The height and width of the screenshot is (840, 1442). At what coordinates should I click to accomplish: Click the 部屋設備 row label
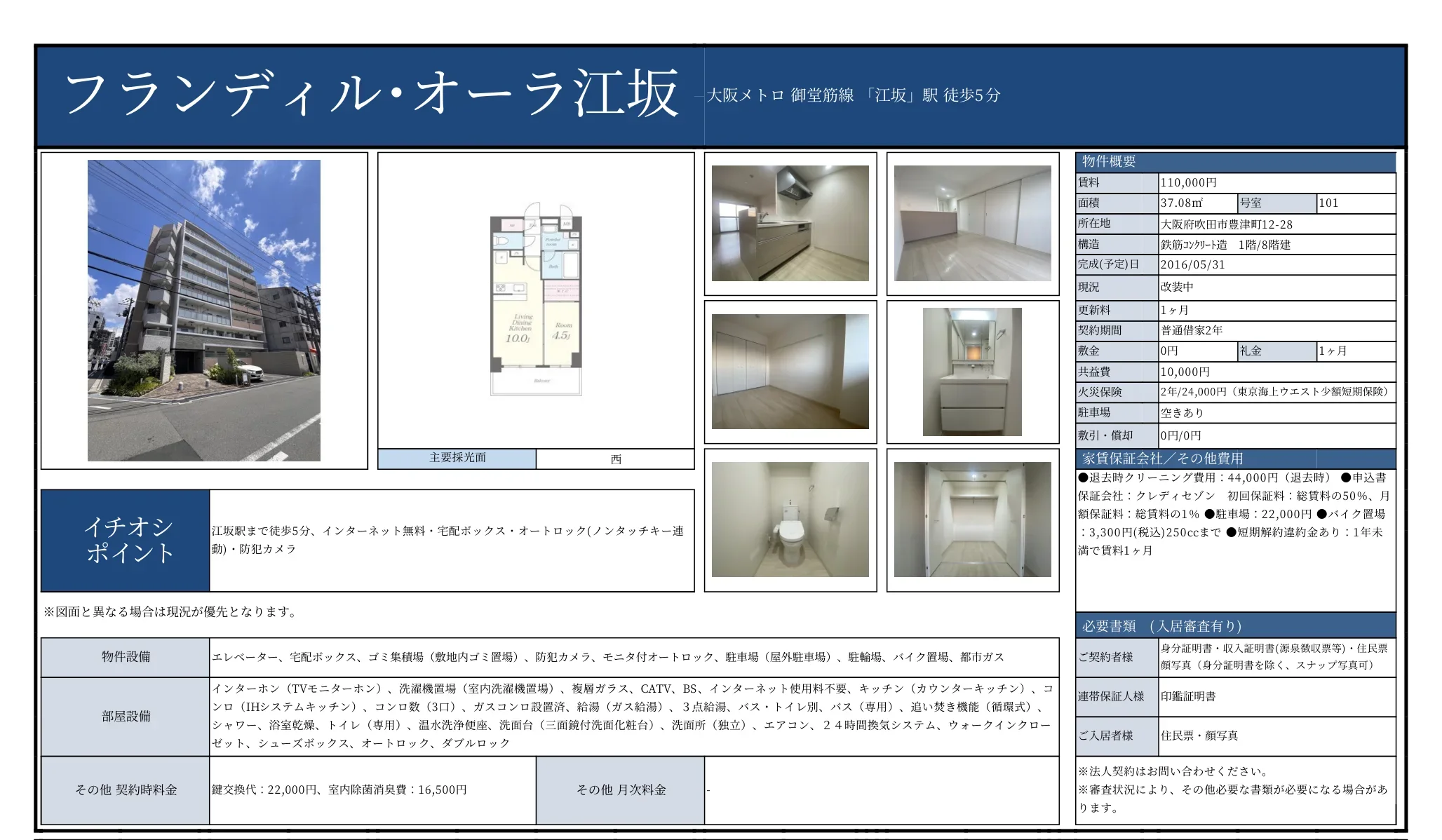[x=126, y=716]
